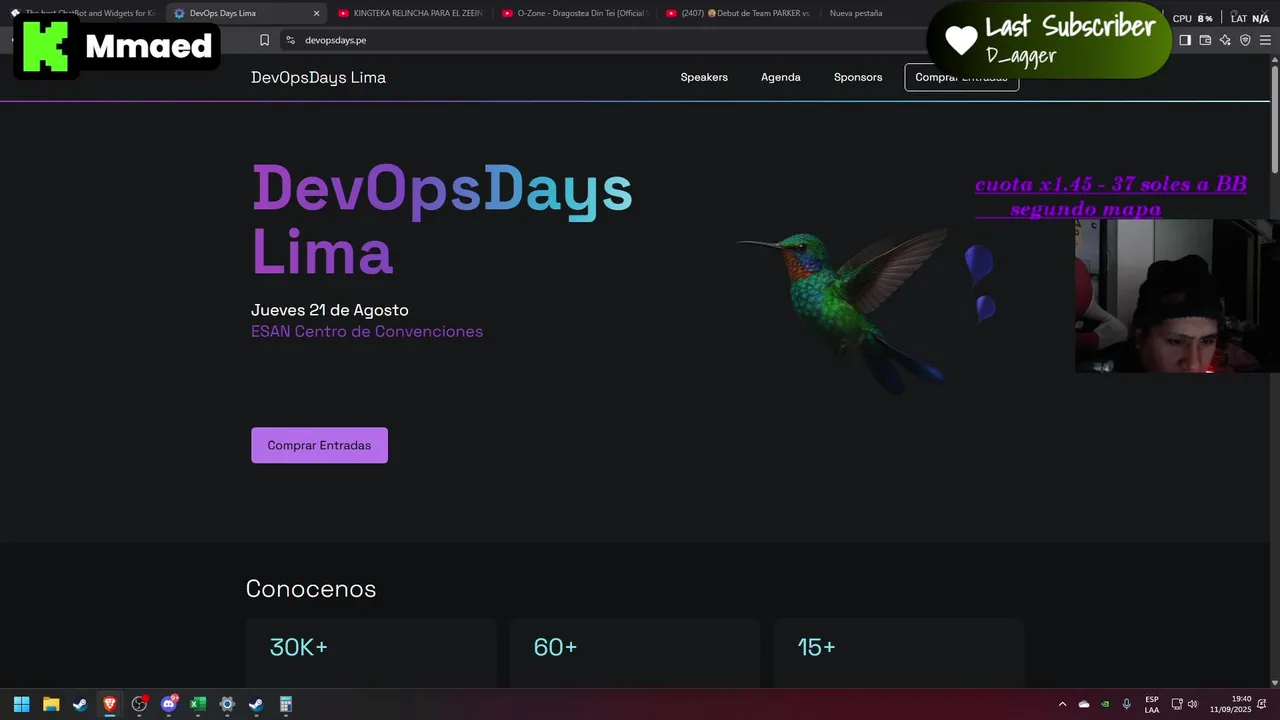
Task: Click the 60+ statistic
Action: [555, 647]
